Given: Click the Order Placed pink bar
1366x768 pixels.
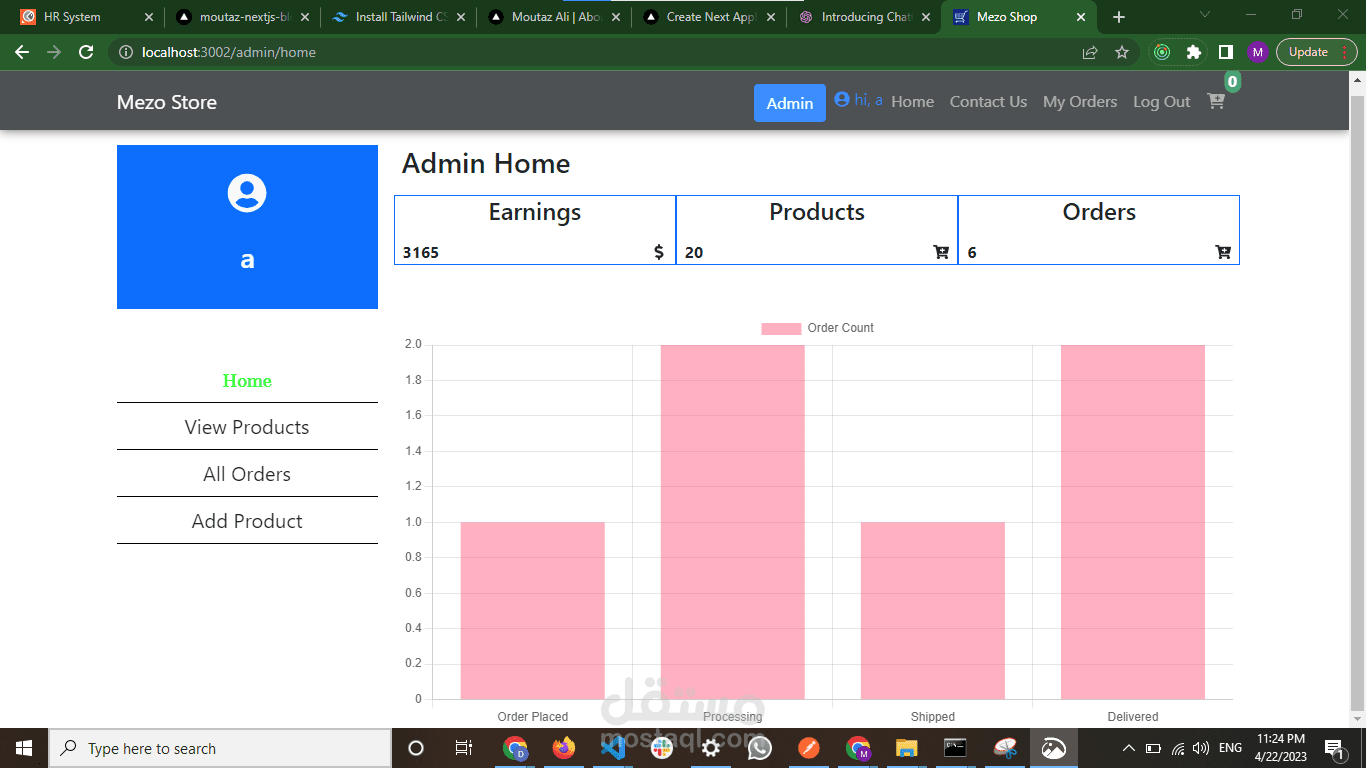Looking at the screenshot, I should coord(533,610).
